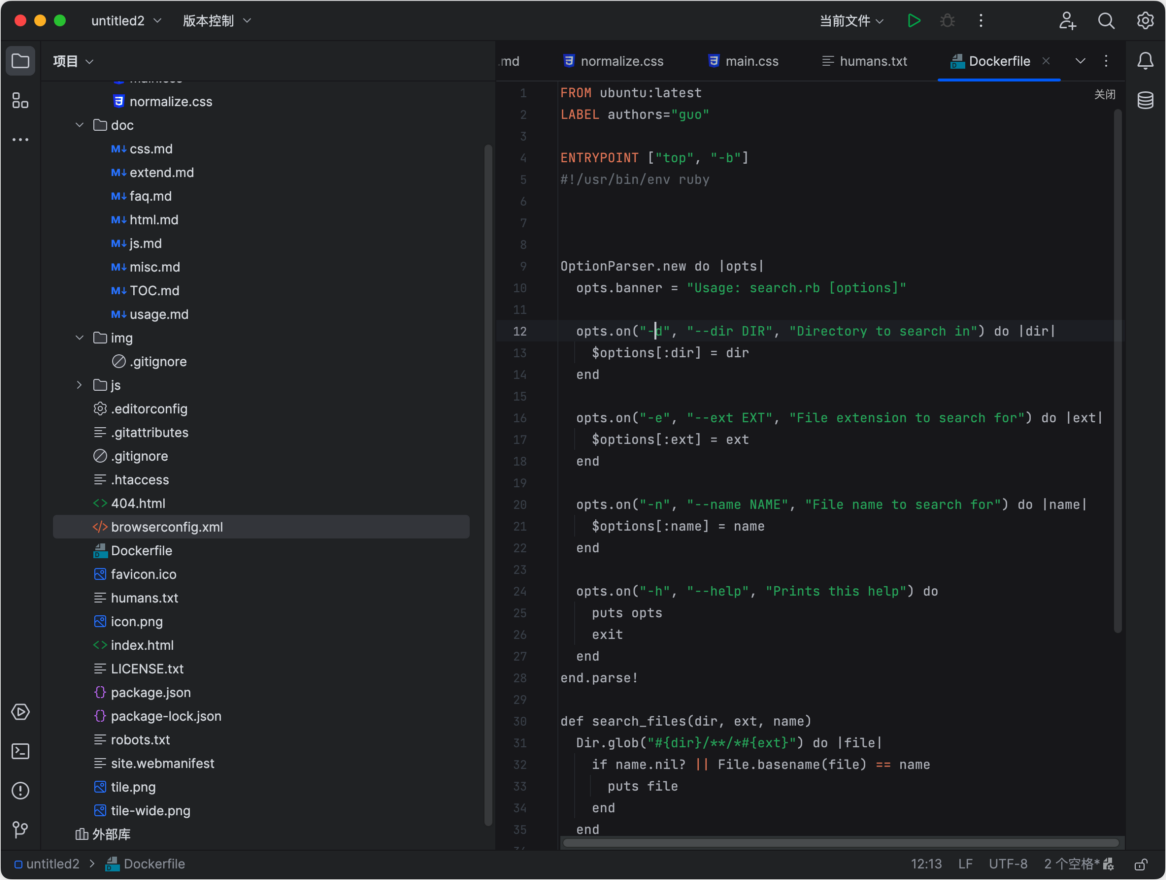The image size is (1166, 880).
Task: Switch to the humans.txt tab
Action: (x=864, y=61)
